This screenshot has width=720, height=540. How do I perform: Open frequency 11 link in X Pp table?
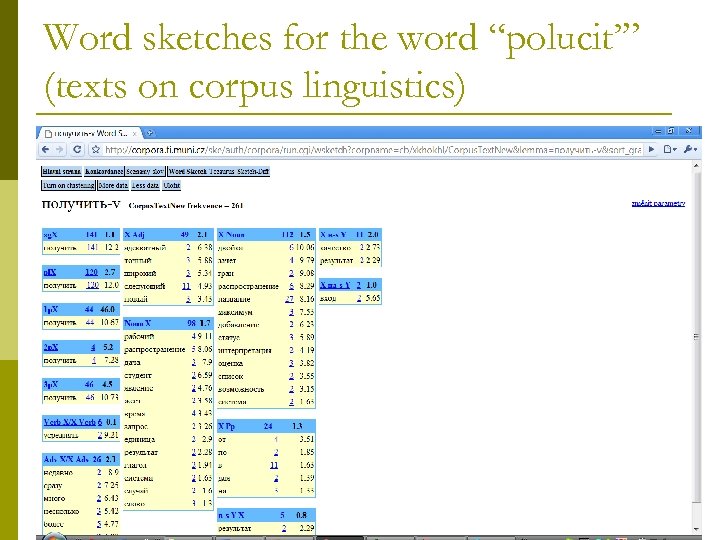pyautogui.click(x=274, y=465)
